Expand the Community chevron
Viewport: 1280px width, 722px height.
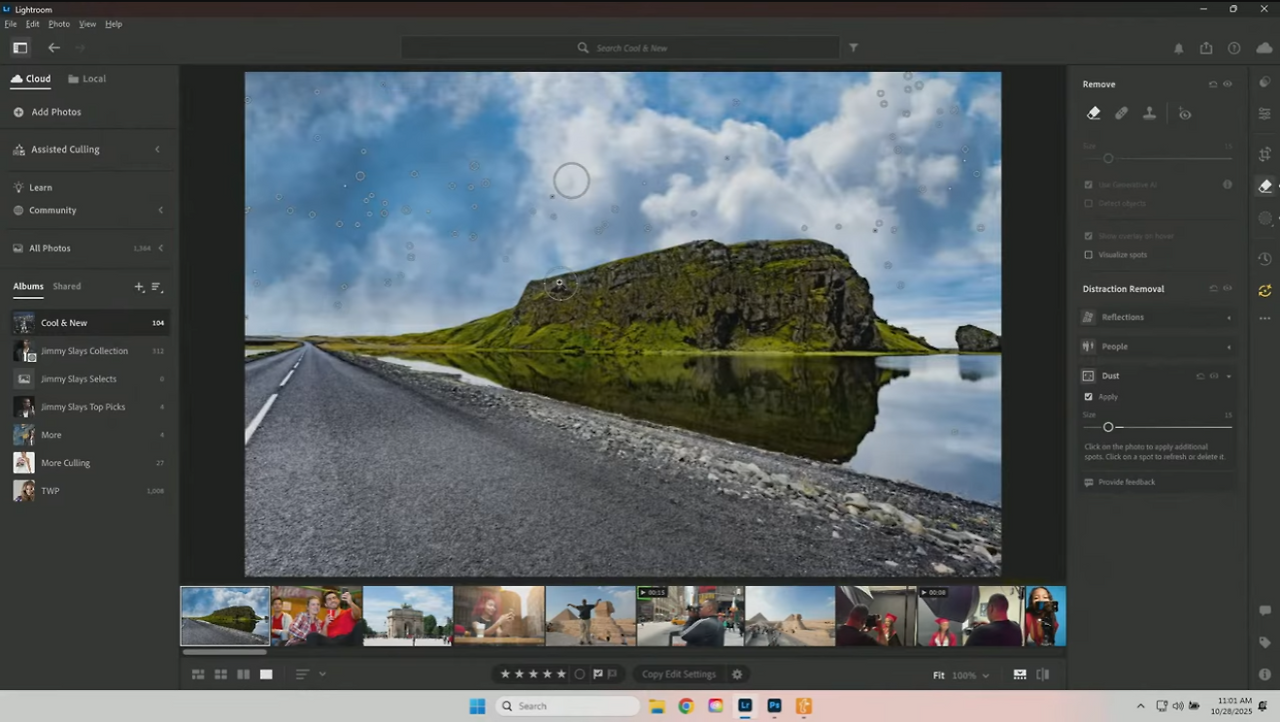point(161,210)
